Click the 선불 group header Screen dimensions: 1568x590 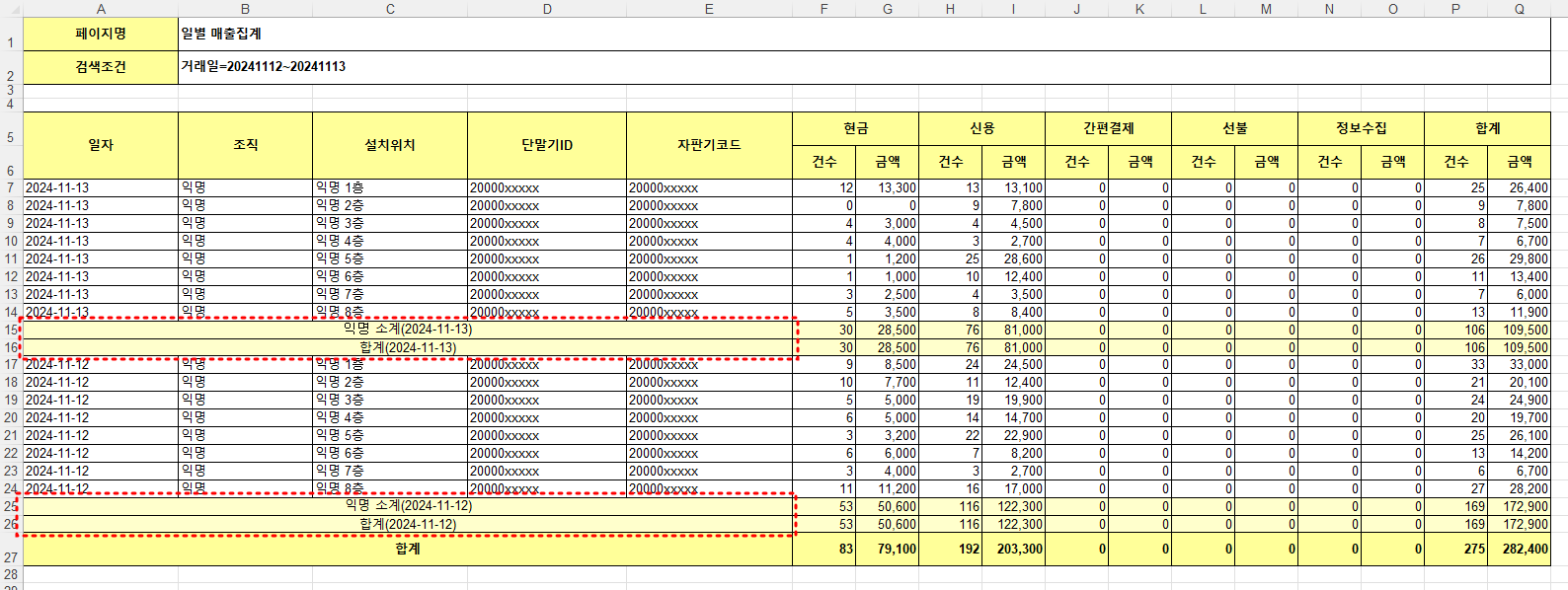pos(1235,128)
